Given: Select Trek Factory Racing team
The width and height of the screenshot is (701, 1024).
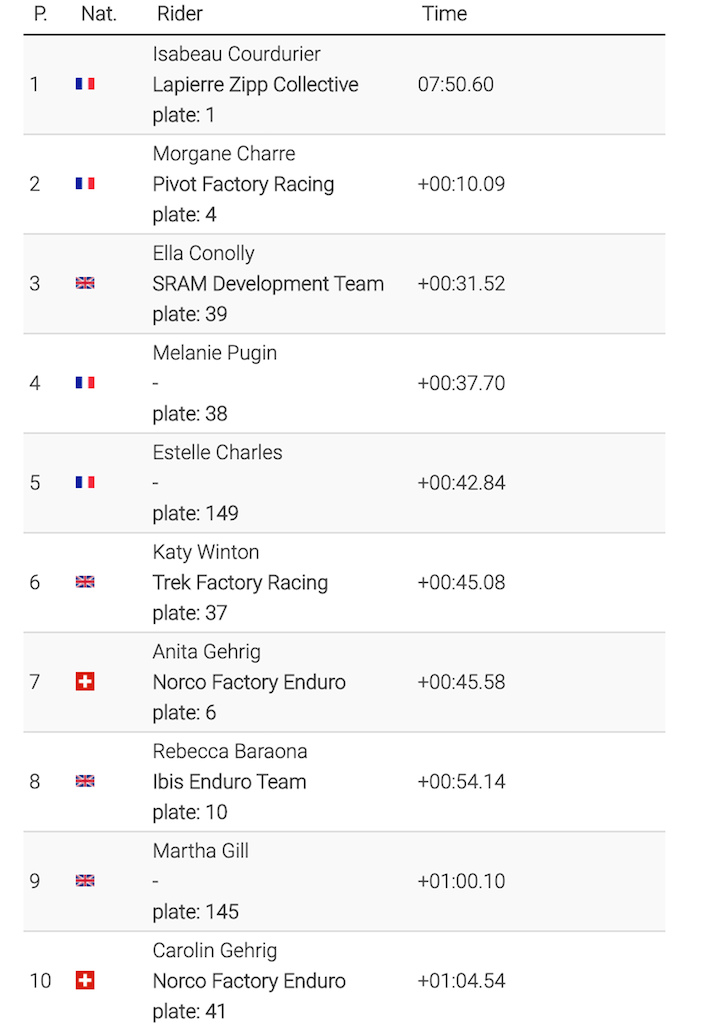Looking at the screenshot, I should click(x=240, y=583).
